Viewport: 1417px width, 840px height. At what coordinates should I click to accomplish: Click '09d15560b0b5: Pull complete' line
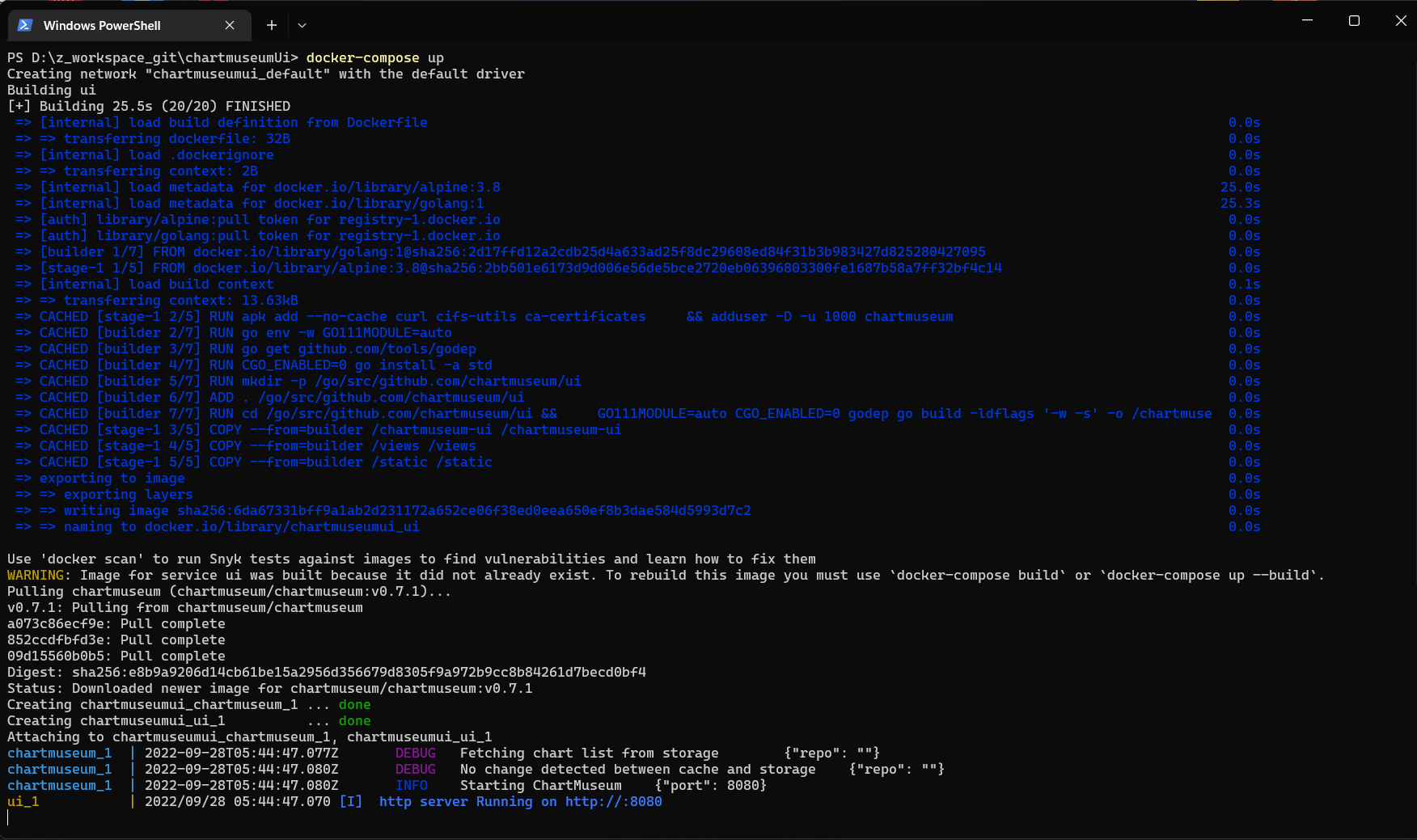pos(116,656)
